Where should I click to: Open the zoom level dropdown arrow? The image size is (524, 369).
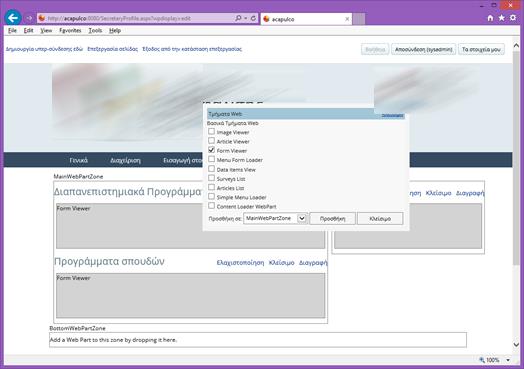508,360
